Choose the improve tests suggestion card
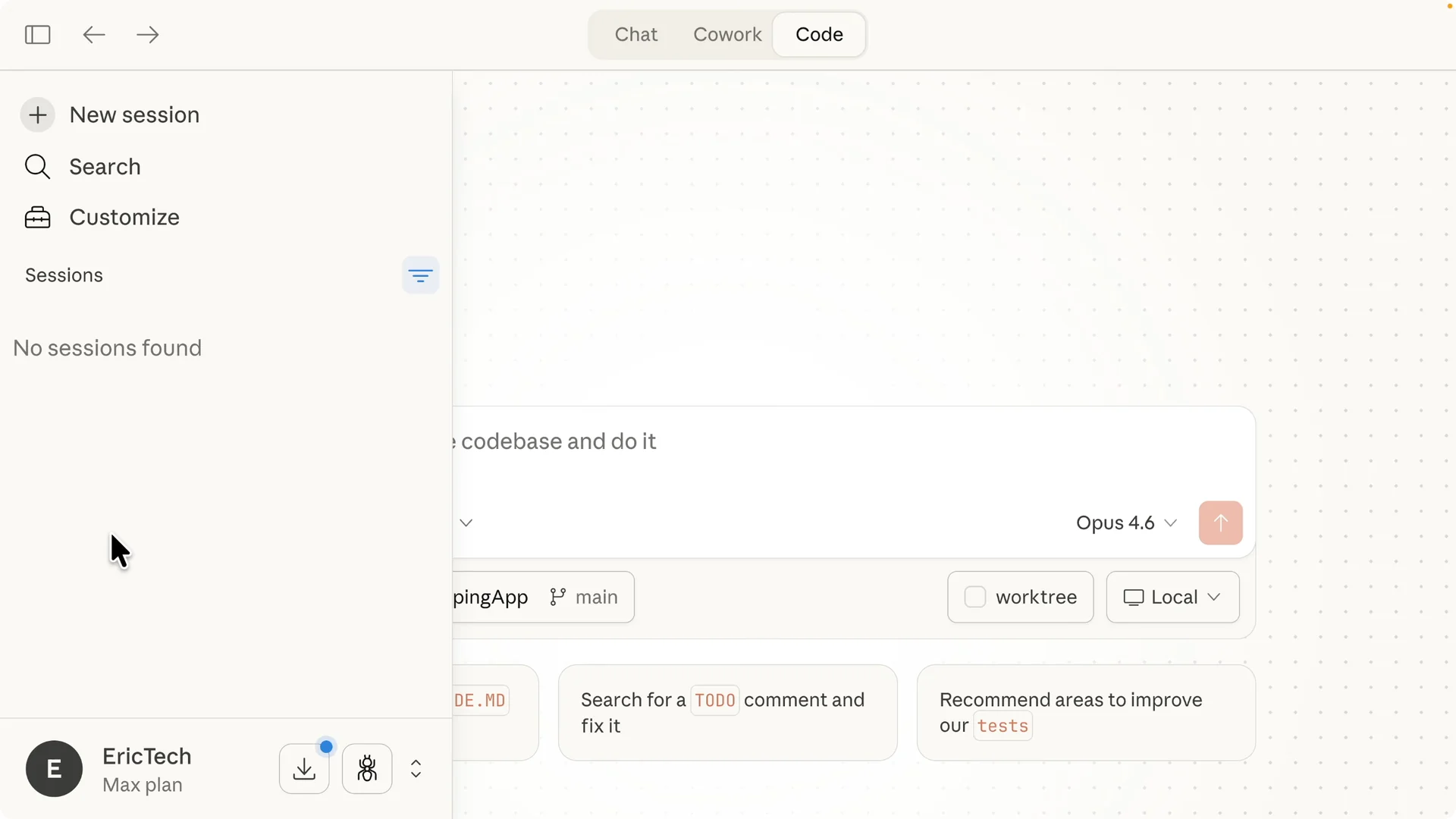Image resolution: width=1456 pixels, height=819 pixels. click(1086, 713)
